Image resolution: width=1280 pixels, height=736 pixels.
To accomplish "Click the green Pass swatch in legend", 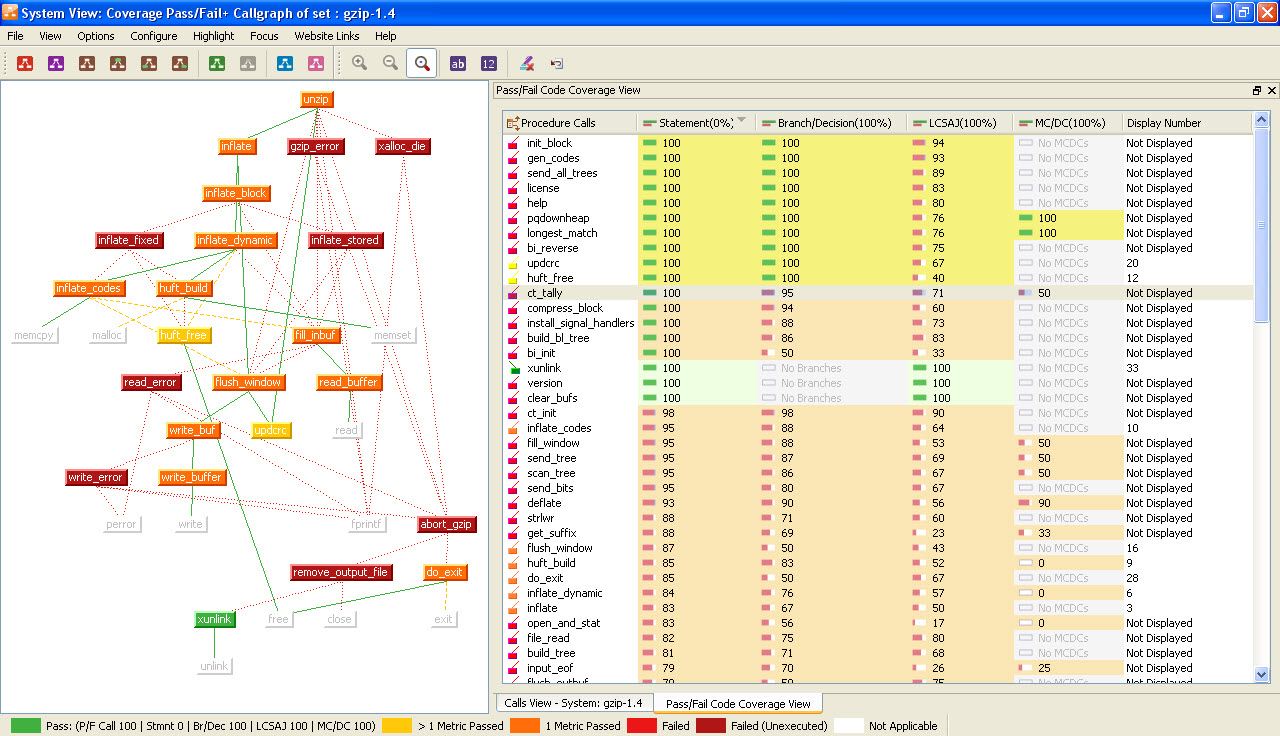I will click(x=26, y=726).
